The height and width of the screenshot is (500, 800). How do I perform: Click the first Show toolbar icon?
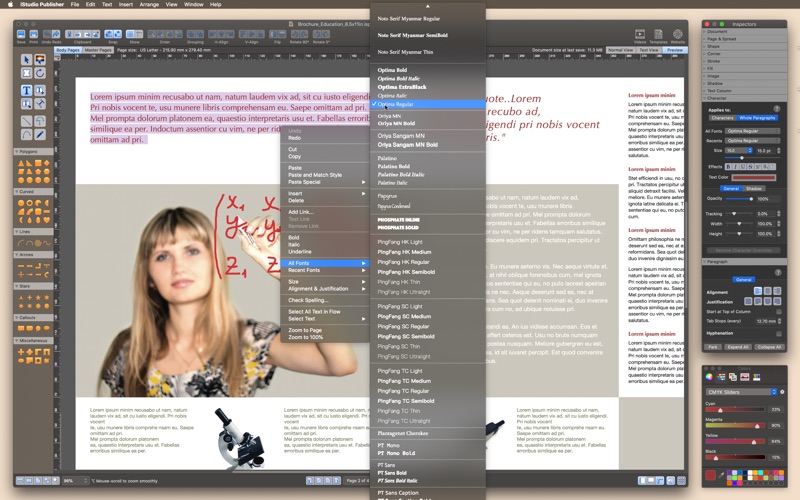pos(130,34)
